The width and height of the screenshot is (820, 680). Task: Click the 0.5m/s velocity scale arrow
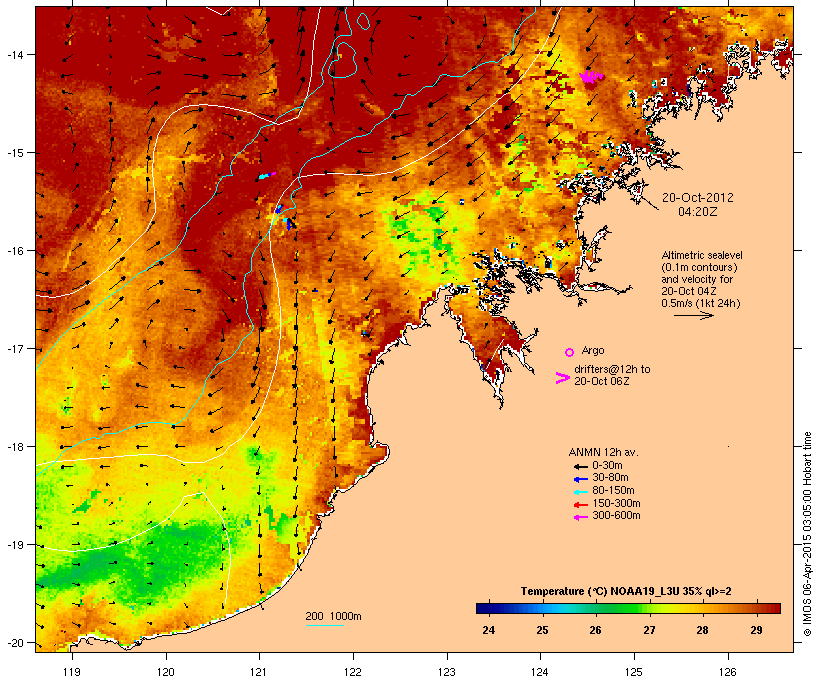pos(693,315)
